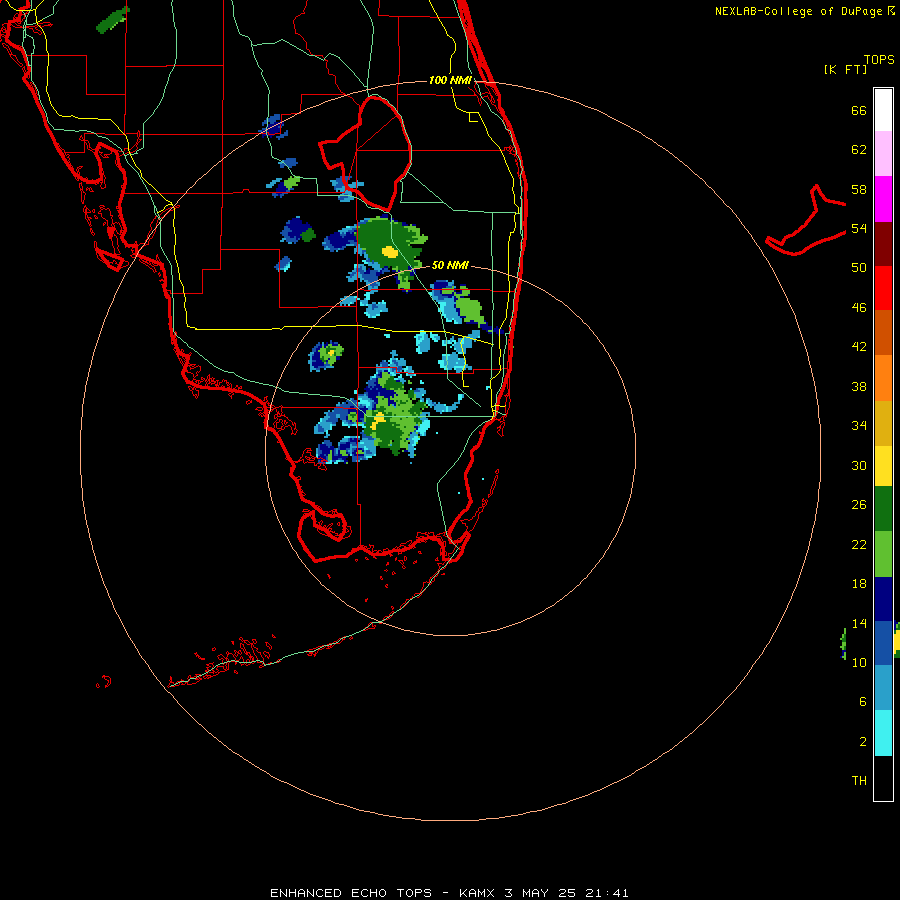900x900 pixels.
Task: Click the yellow core above the 50 NMI label
Action: [390, 251]
